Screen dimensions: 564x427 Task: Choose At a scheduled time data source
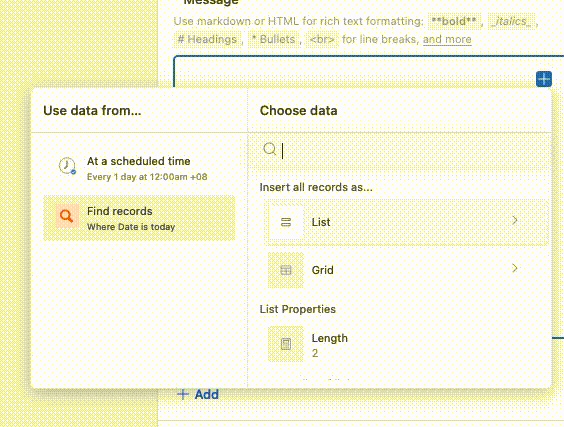(x=139, y=168)
